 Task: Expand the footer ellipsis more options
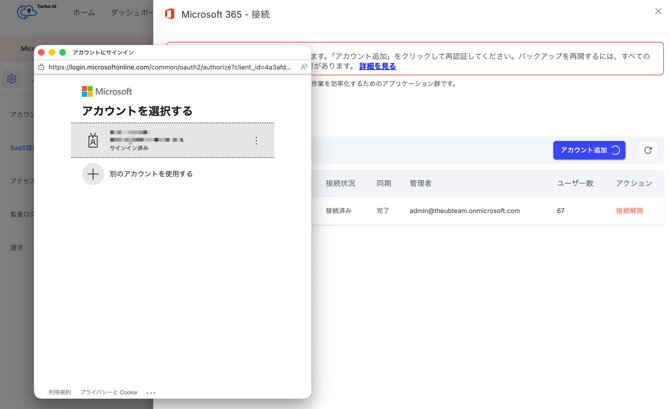(x=151, y=392)
